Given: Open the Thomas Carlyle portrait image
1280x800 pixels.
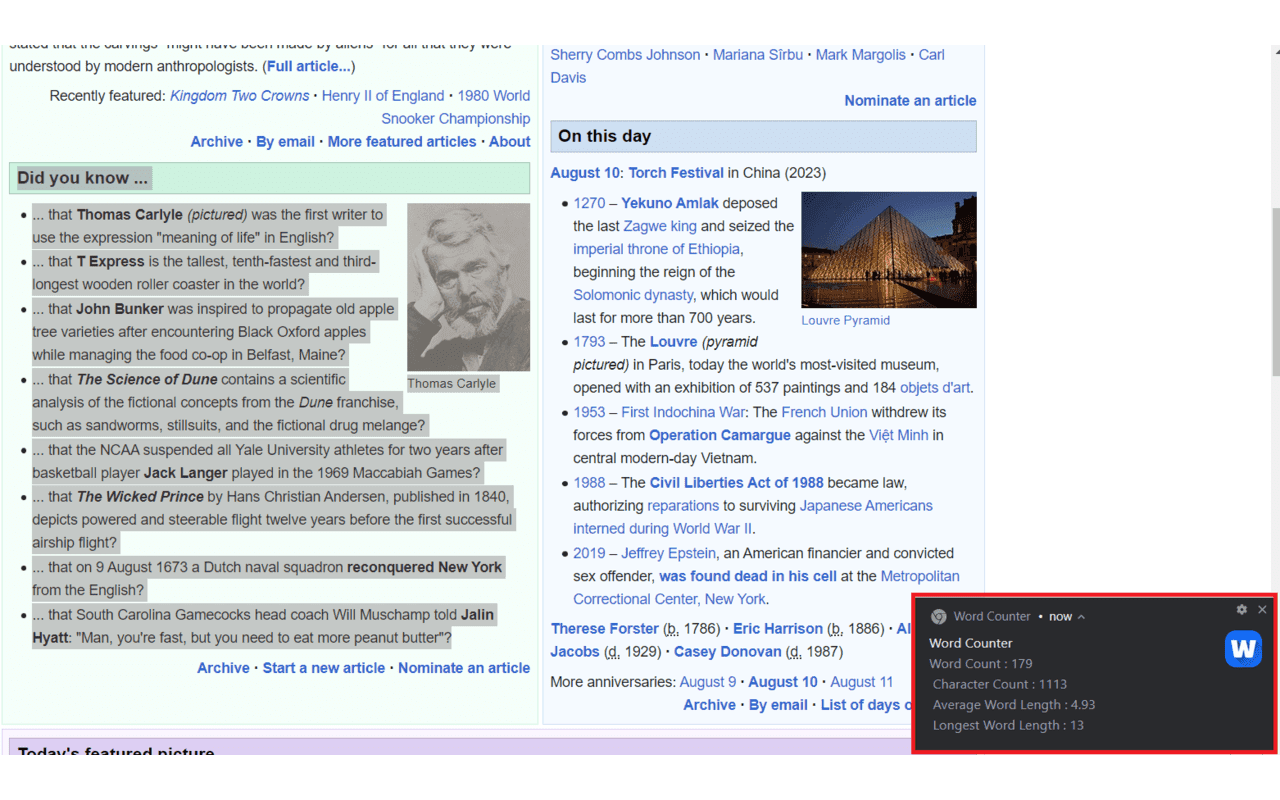Looking at the screenshot, I should [468, 287].
